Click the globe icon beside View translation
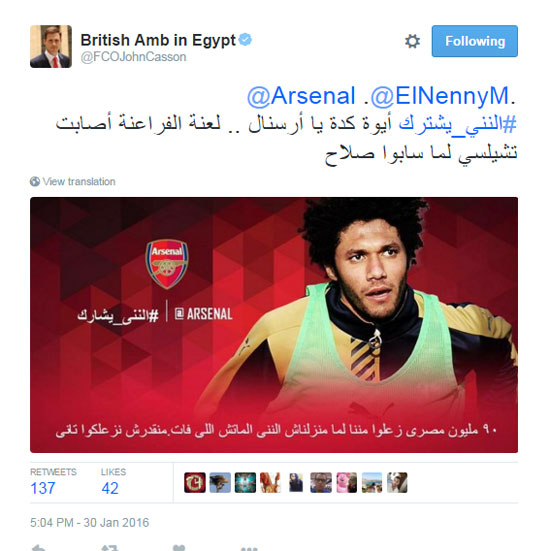The image size is (550, 551). pyautogui.click(x=35, y=181)
